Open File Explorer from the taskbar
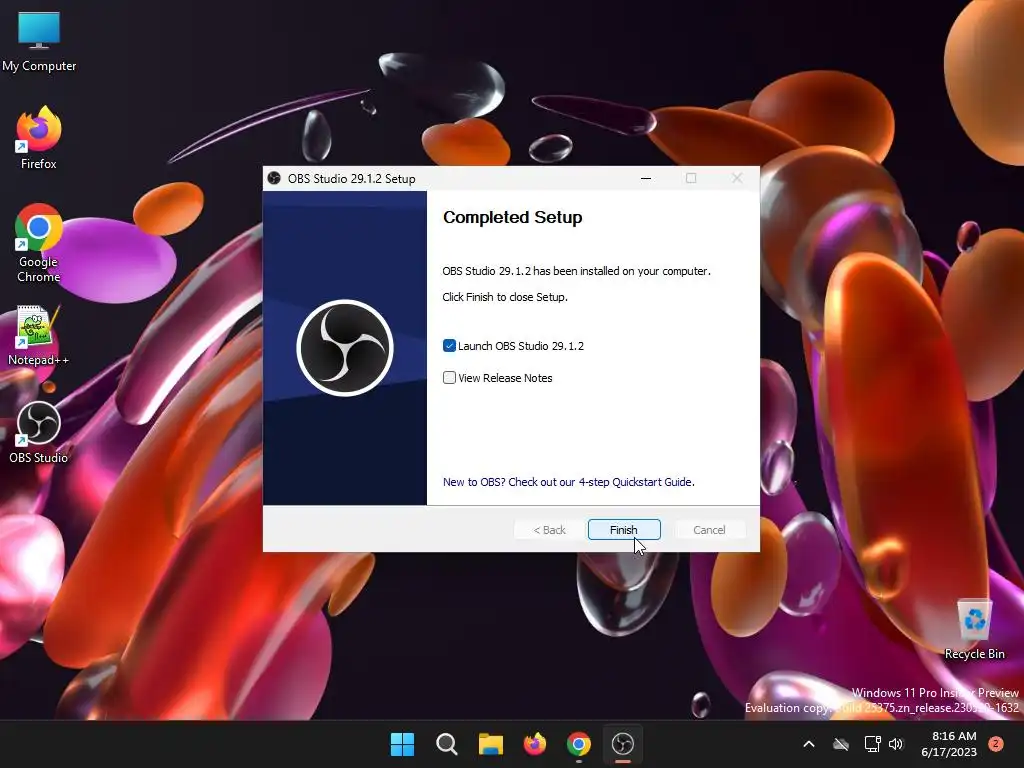1024x768 pixels. click(x=490, y=744)
